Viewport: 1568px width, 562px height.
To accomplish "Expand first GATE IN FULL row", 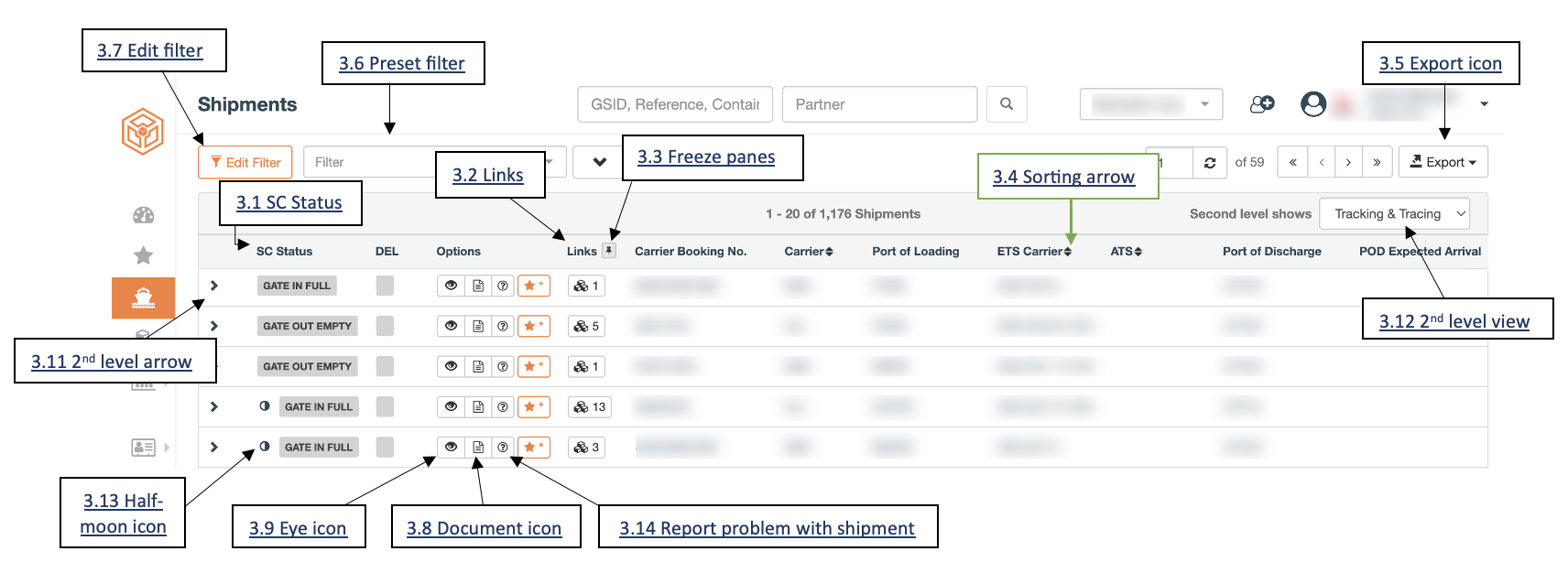I will click(214, 286).
